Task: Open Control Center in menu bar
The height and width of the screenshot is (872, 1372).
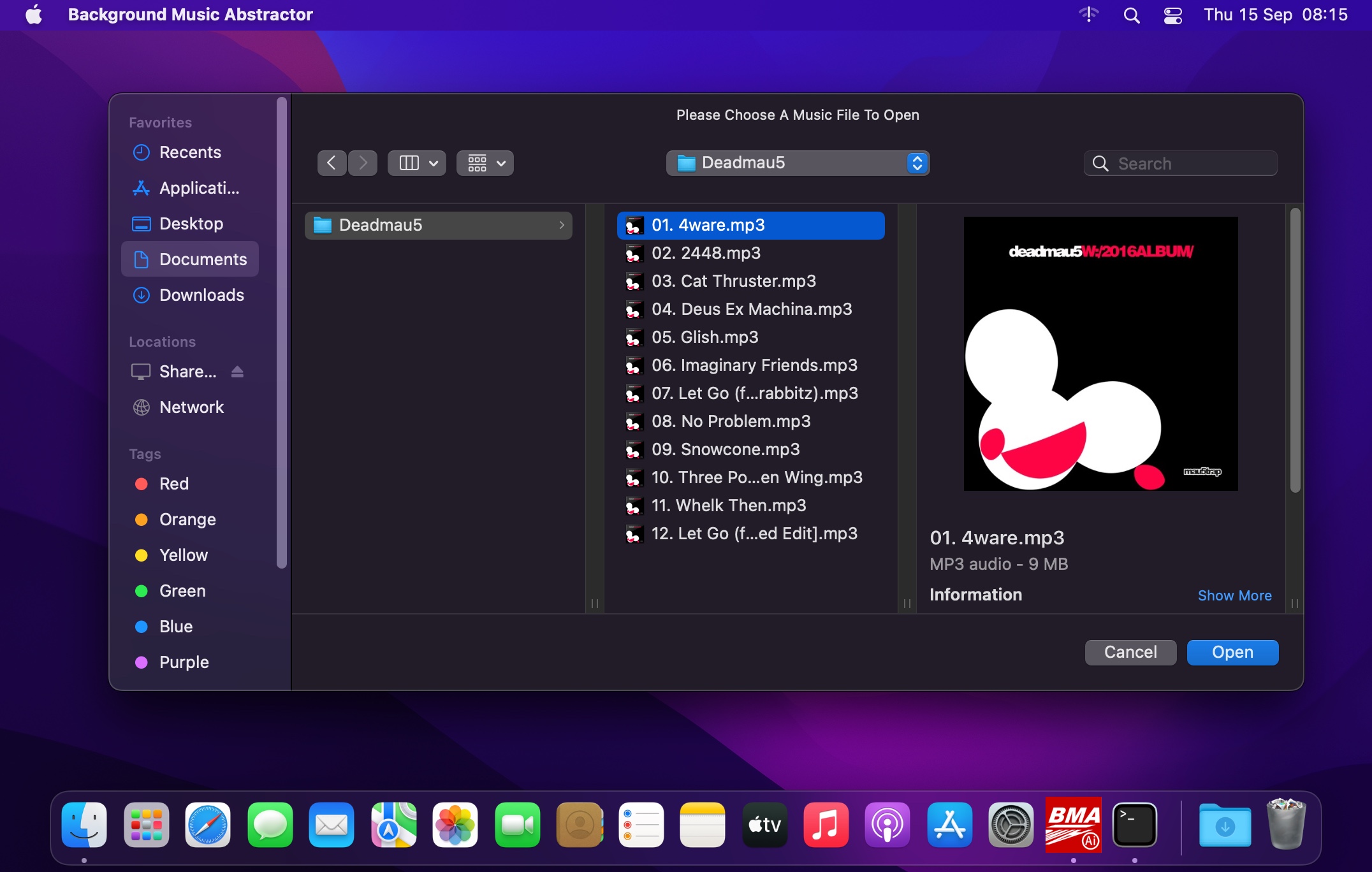Action: point(1173,15)
